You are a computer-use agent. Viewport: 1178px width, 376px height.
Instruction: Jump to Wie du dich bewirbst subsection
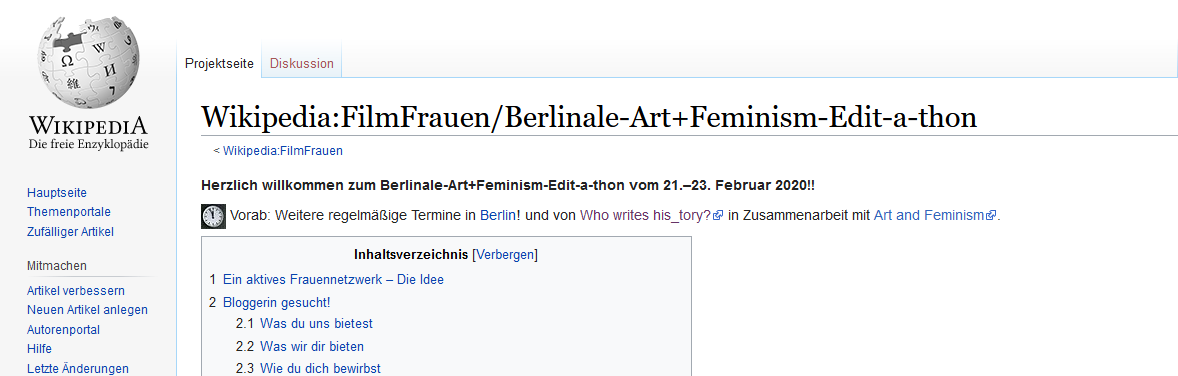320,368
